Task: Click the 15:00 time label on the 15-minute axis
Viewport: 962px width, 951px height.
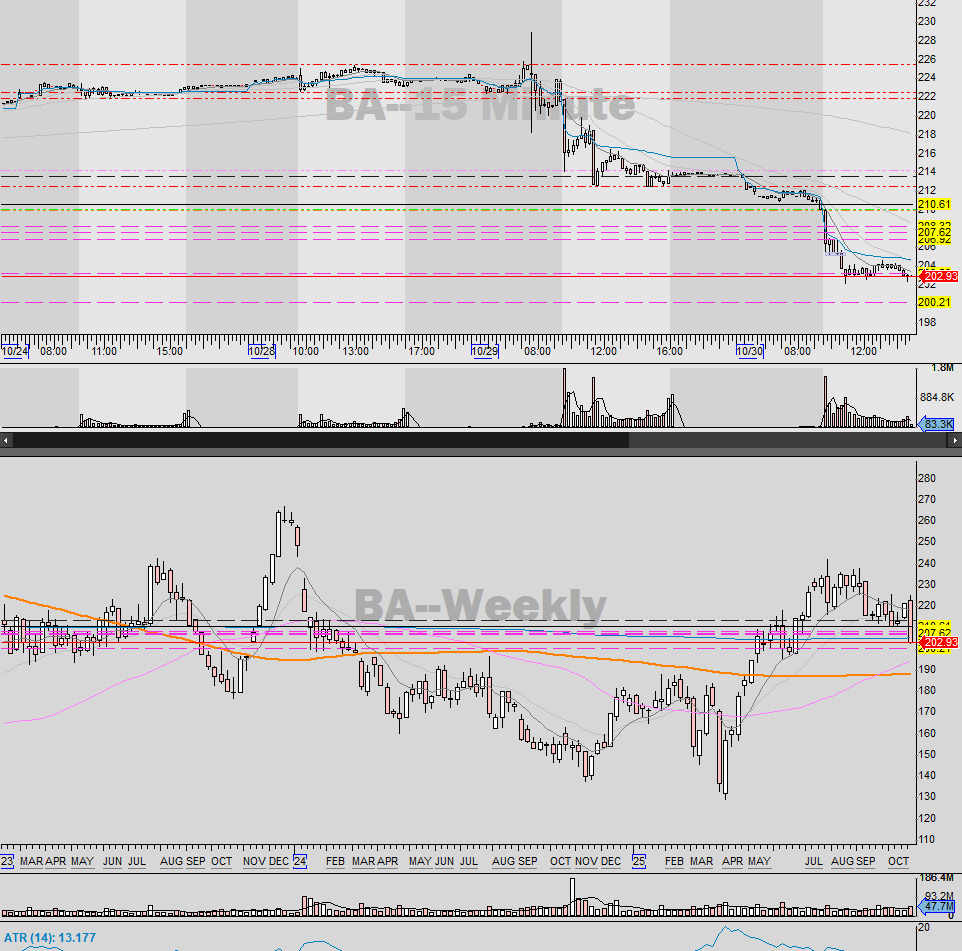Action: (169, 351)
